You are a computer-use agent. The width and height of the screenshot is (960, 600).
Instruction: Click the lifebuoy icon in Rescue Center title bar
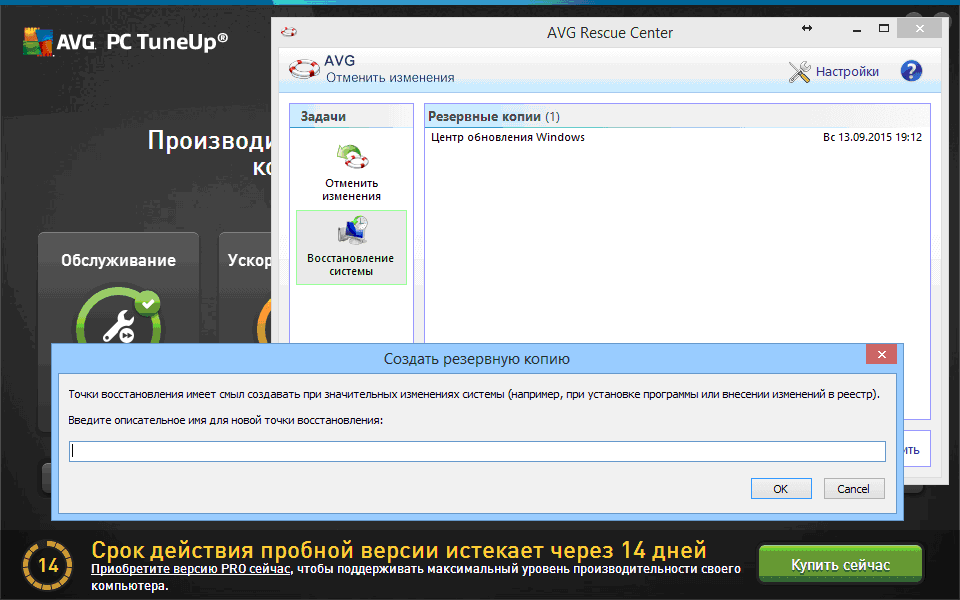(x=289, y=32)
